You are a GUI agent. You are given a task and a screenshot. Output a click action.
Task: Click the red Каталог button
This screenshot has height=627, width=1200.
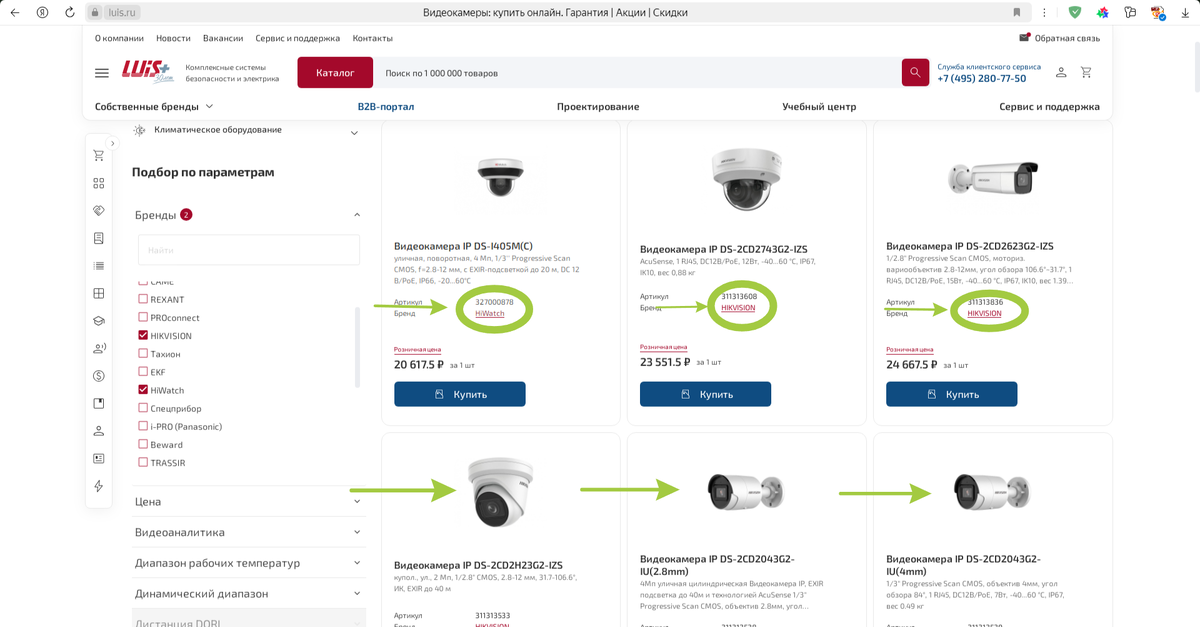335,73
